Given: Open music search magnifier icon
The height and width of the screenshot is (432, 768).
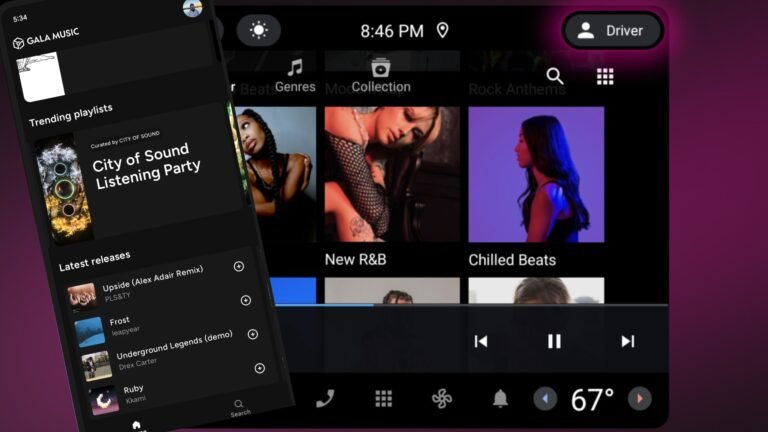Looking at the screenshot, I should pyautogui.click(x=554, y=76).
